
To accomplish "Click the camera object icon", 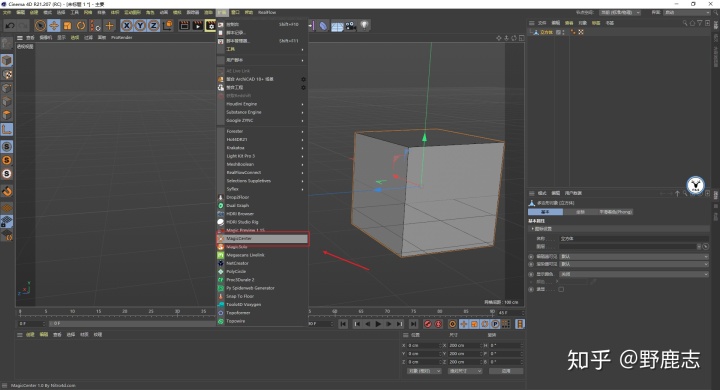I will 350,26.
